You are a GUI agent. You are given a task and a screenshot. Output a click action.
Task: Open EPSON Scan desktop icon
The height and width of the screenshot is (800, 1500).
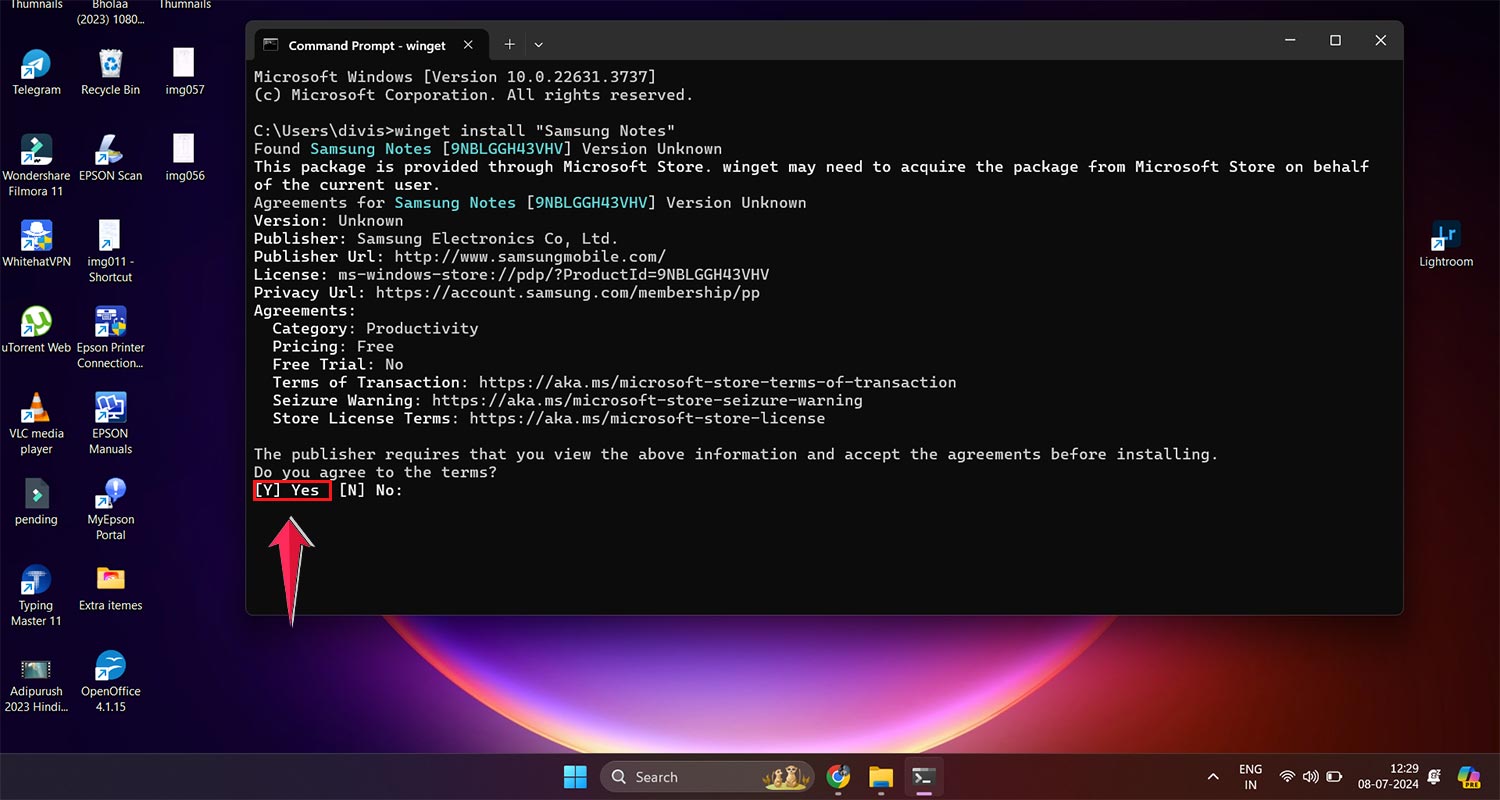pyautogui.click(x=110, y=152)
